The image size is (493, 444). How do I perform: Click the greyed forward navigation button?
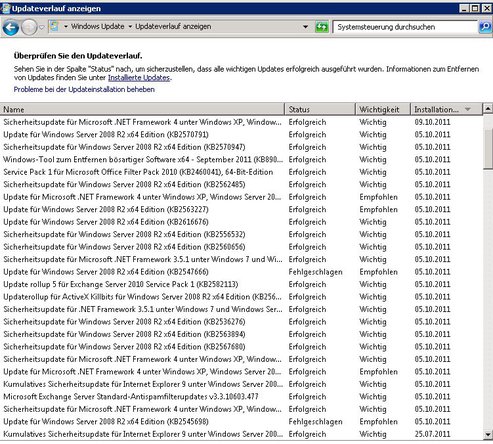[29, 27]
